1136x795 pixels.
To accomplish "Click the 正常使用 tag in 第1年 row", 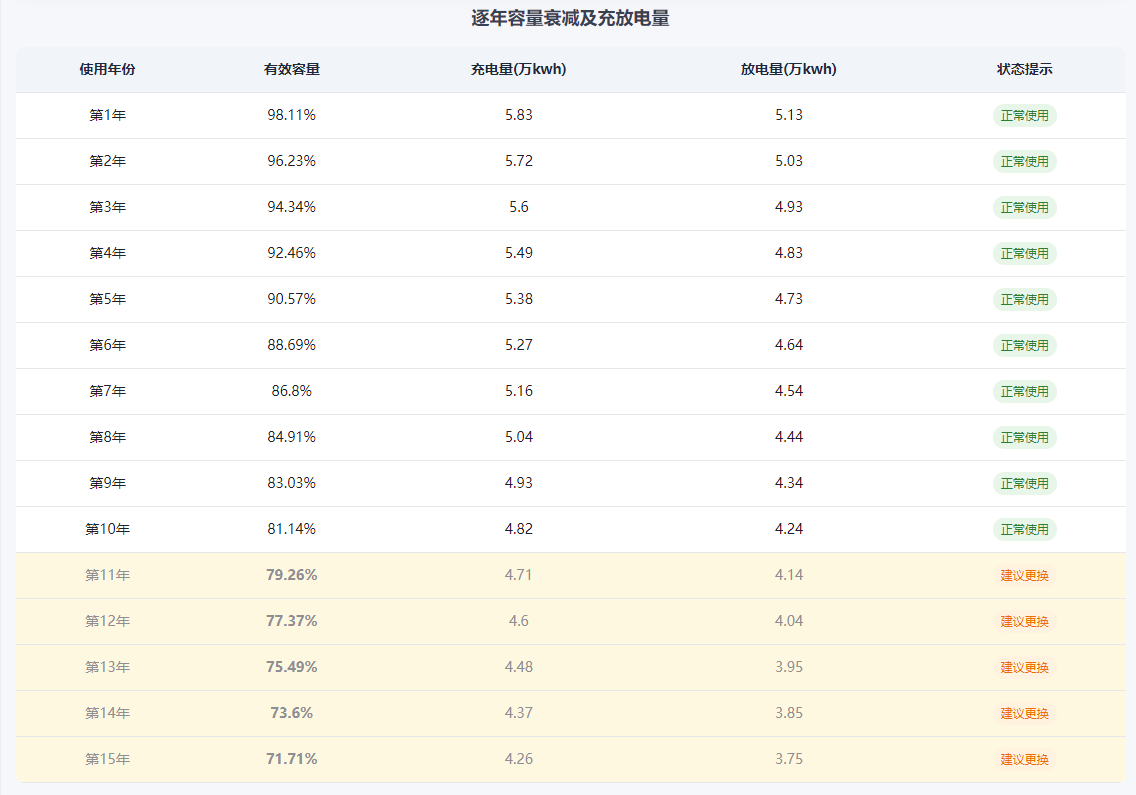I will point(1024,116).
